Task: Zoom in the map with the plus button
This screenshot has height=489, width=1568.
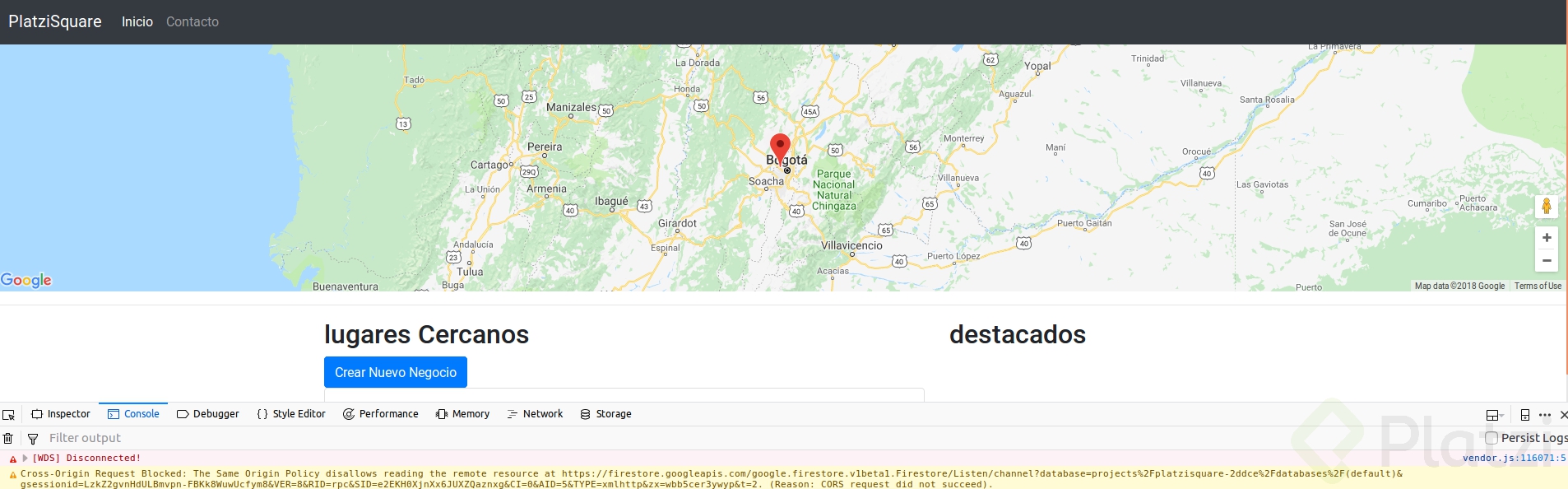Action: point(1547,237)
